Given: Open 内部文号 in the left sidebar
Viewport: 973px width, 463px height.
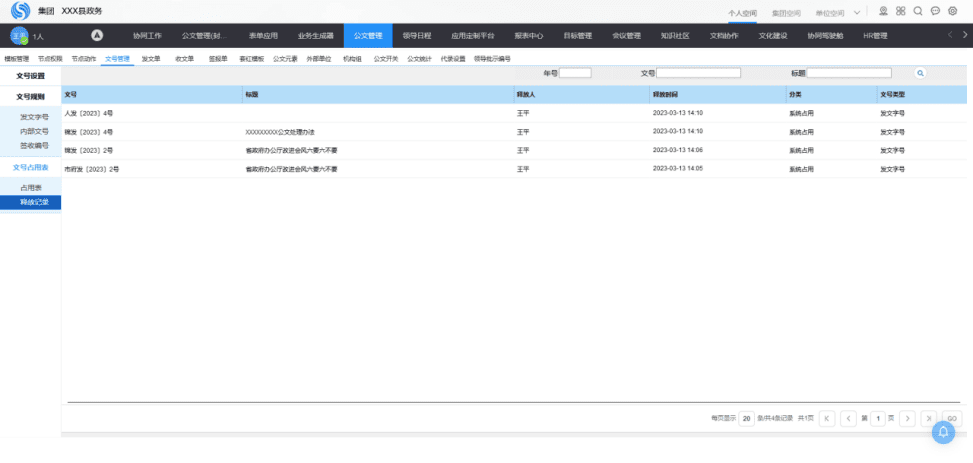Looking at the screenshot, I should [x=34, y=131].
